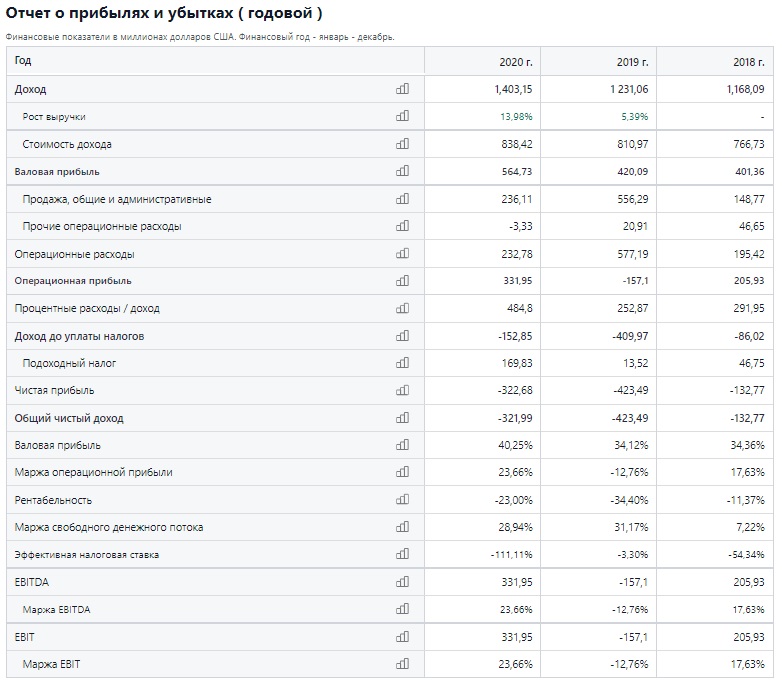Click the tax value 169,83

(517, 363)
